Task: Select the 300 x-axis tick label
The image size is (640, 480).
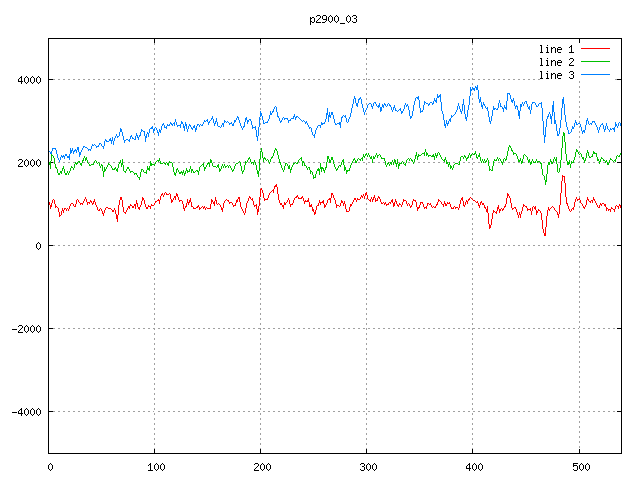Action: click(367, 466)
